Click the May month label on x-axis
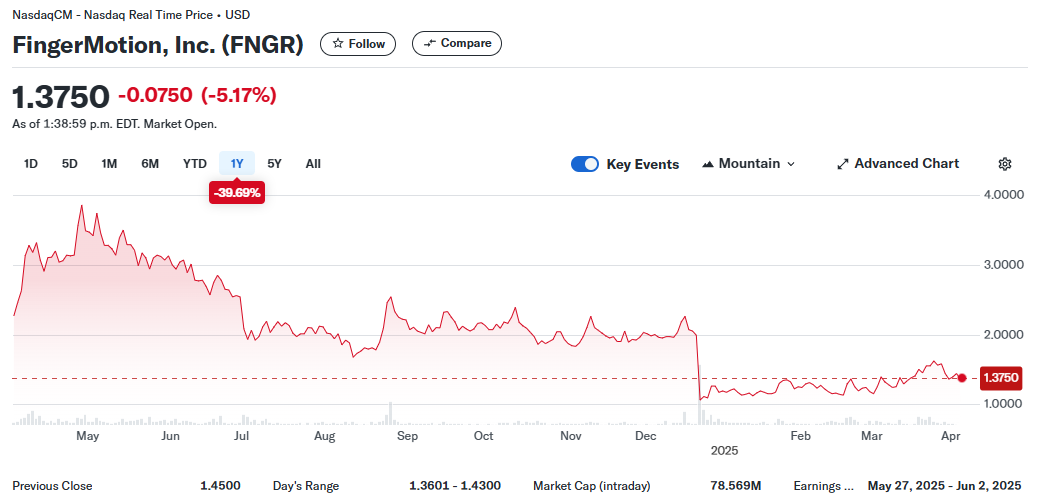This screenshot has width=1042, height=496. pos(88,436)
